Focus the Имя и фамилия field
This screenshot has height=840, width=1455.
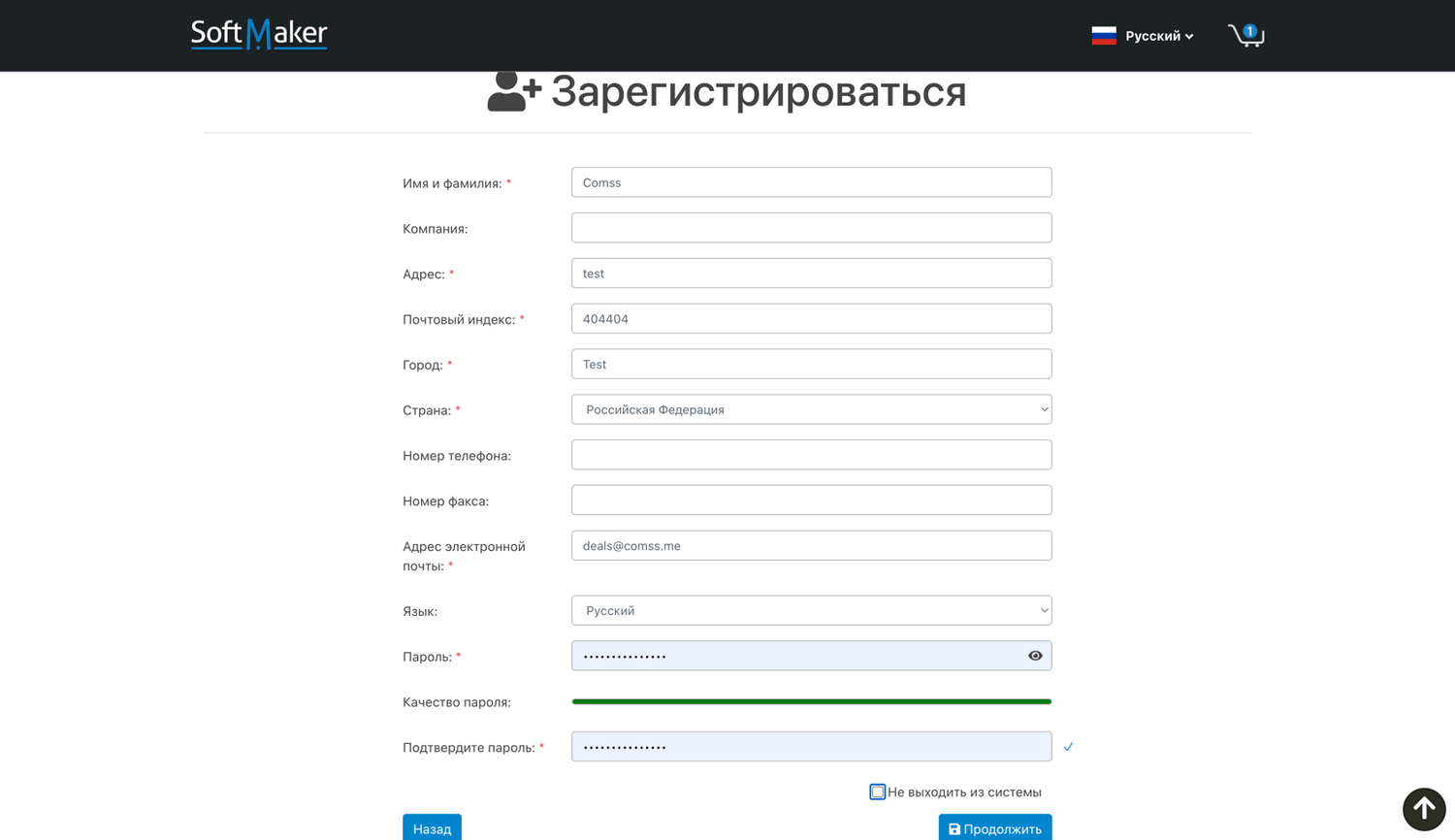tap(812, 182)
